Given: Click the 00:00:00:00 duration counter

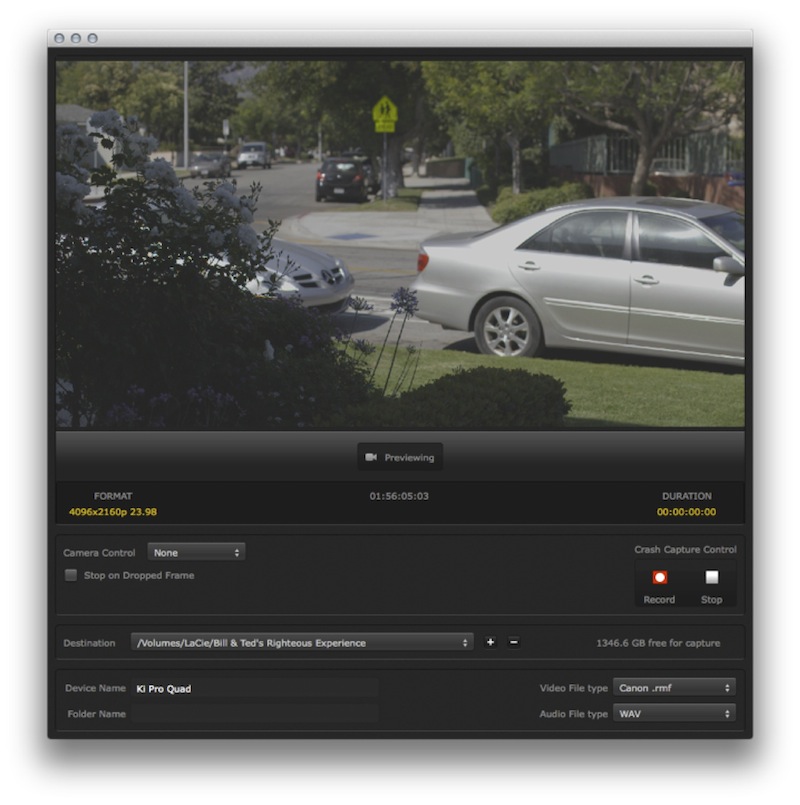Looking at the screenshot, I should pos(686,512).
